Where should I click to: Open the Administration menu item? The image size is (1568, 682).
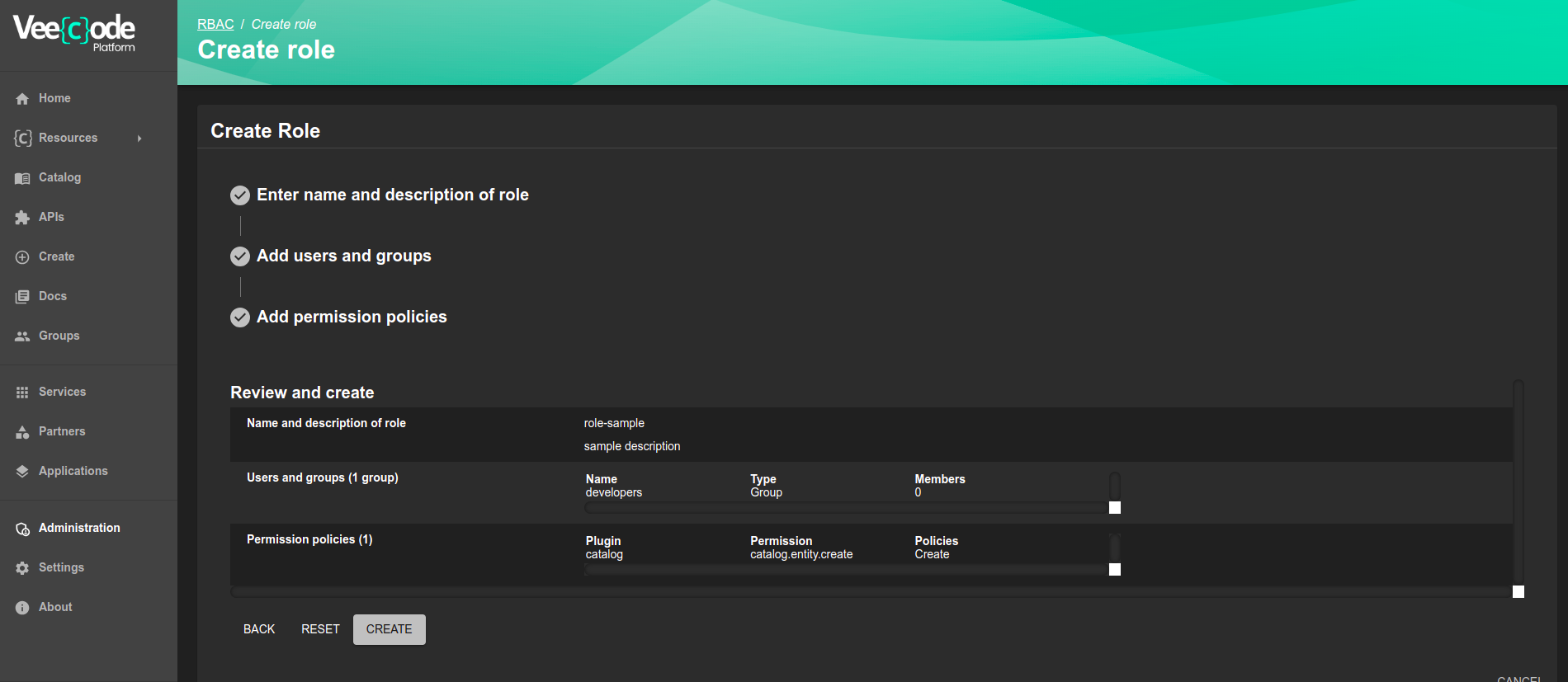coord(79,528)
